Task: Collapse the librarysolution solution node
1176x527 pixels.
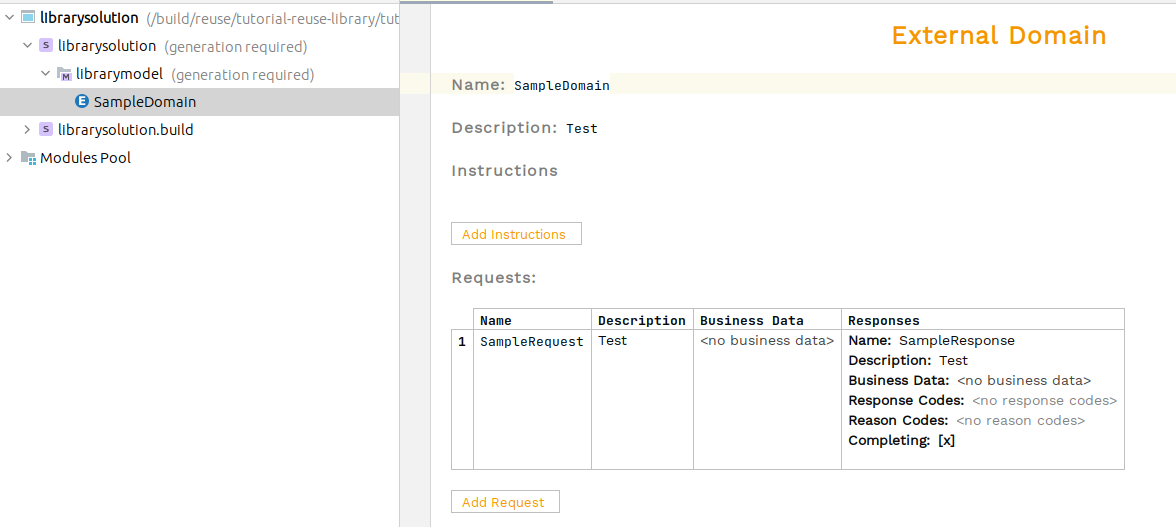Action: (27, 46)
